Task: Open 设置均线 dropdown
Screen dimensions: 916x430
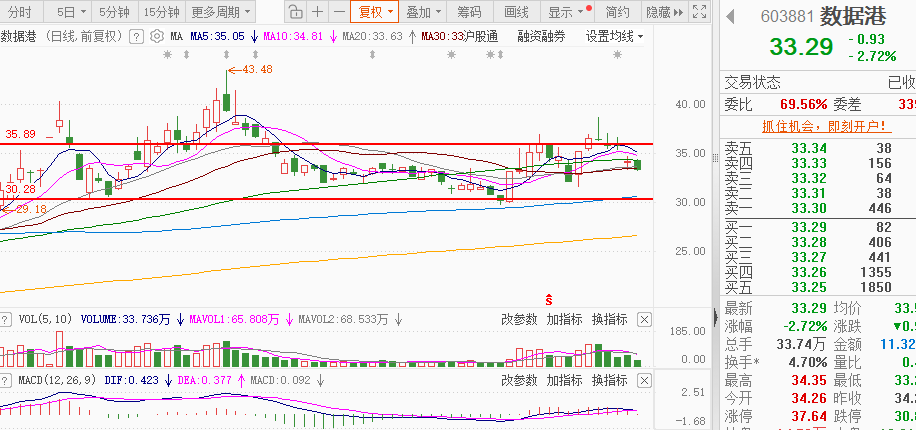Action: click(615, 37)
